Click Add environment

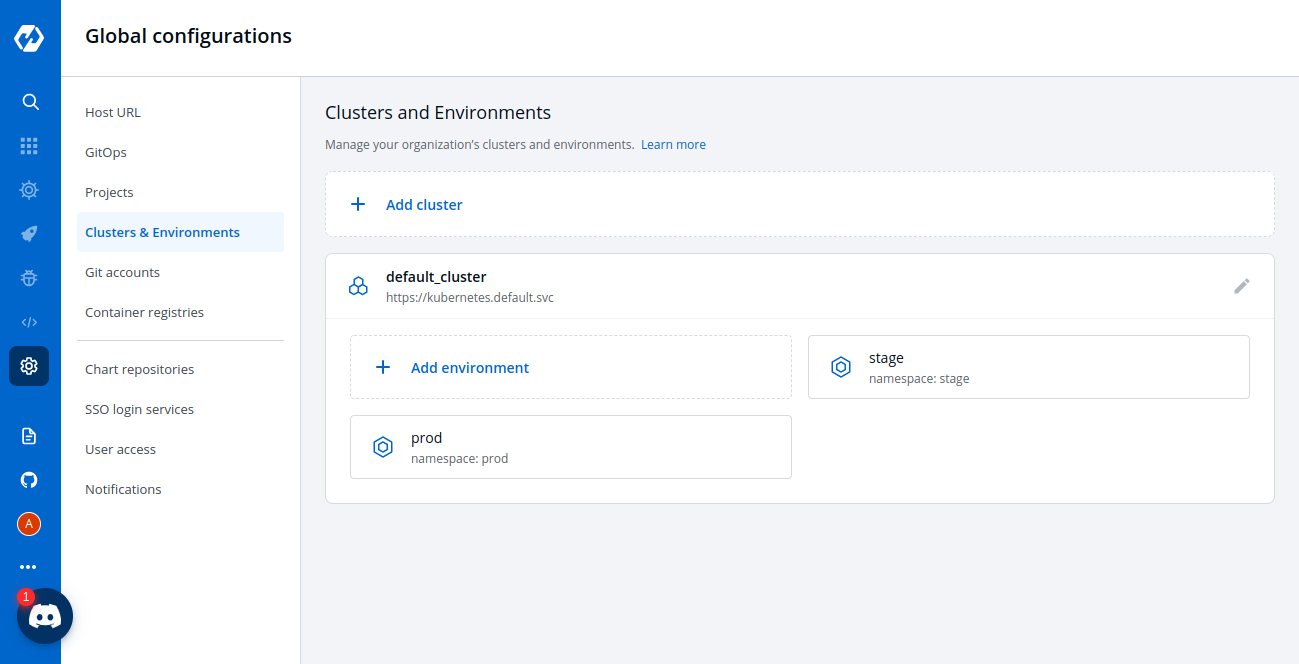click(469, 368)
